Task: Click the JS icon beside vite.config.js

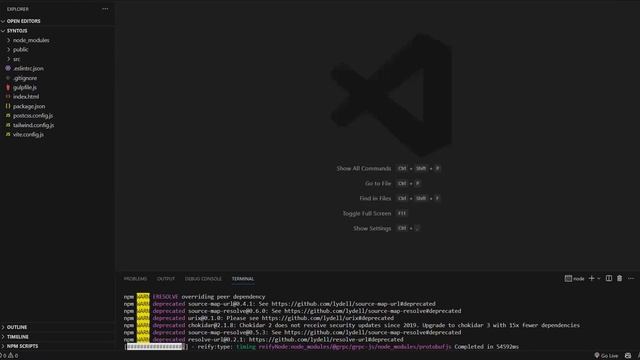Action: 8,134
